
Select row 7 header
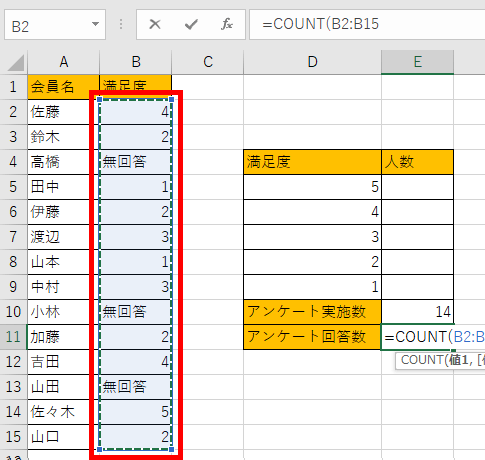(x=13, y=237)
